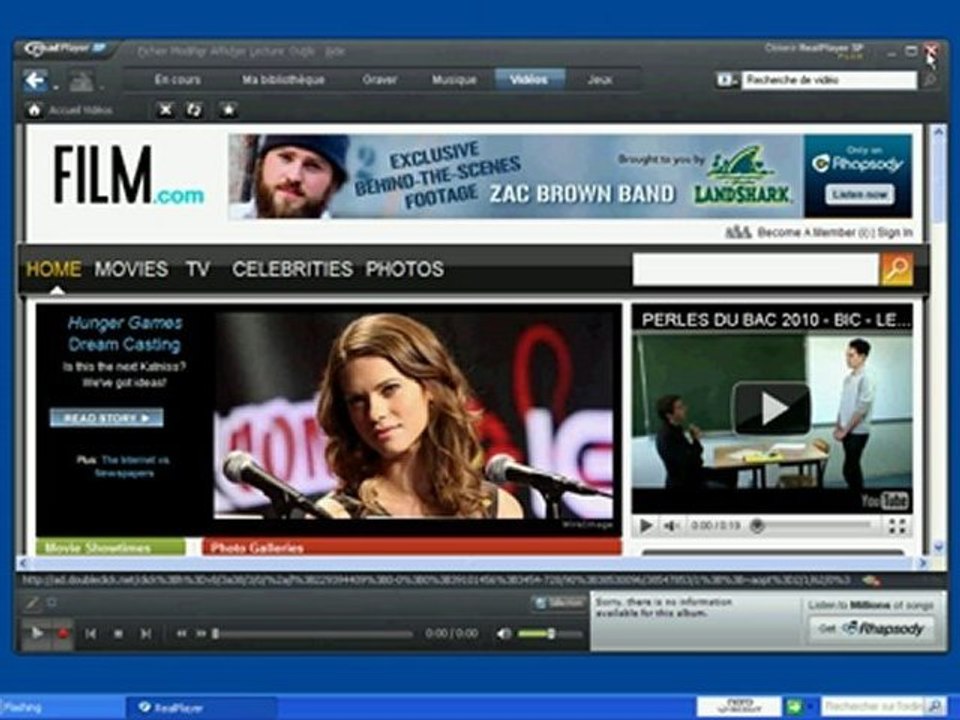Go to HOME in Film.com navigation
The image size is (960, 720).
tap(53, 269)
